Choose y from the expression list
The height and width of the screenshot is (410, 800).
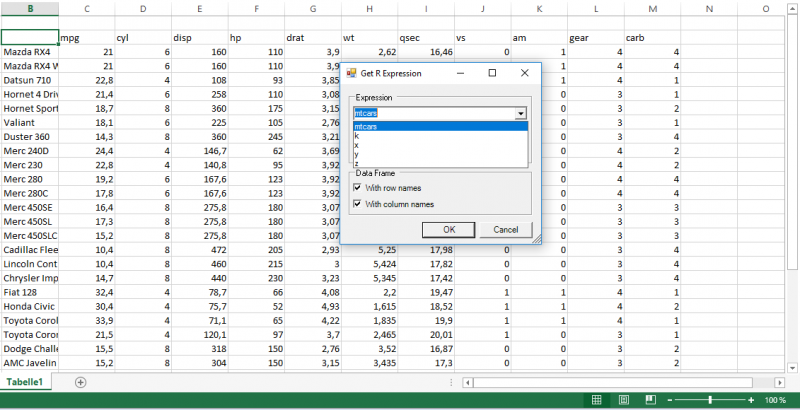pos(441,154)
